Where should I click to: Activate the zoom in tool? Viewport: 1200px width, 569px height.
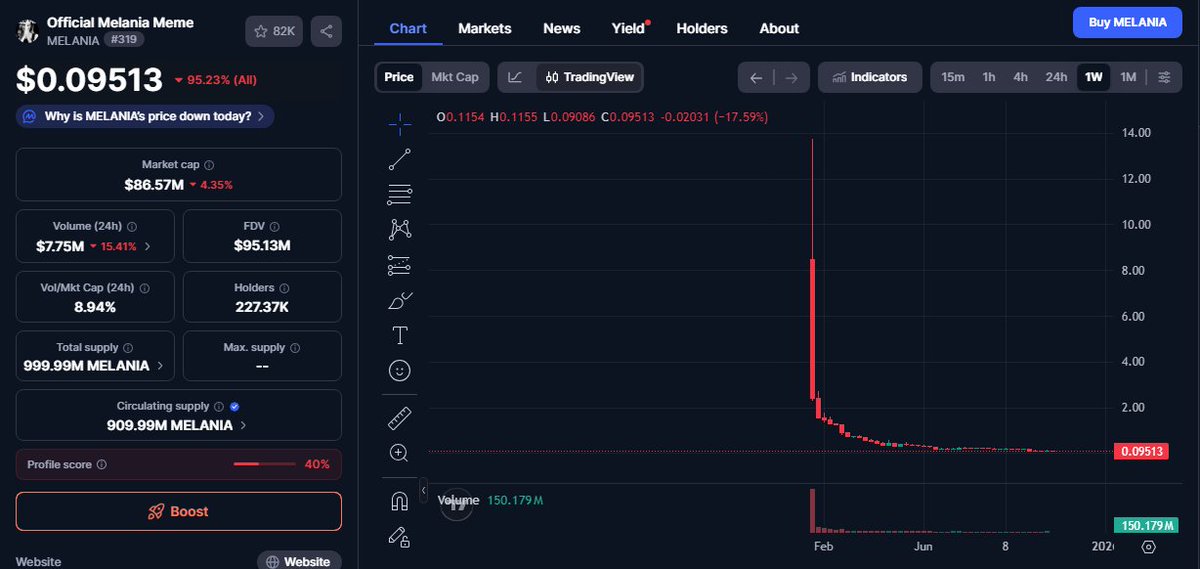coord(399,453)
